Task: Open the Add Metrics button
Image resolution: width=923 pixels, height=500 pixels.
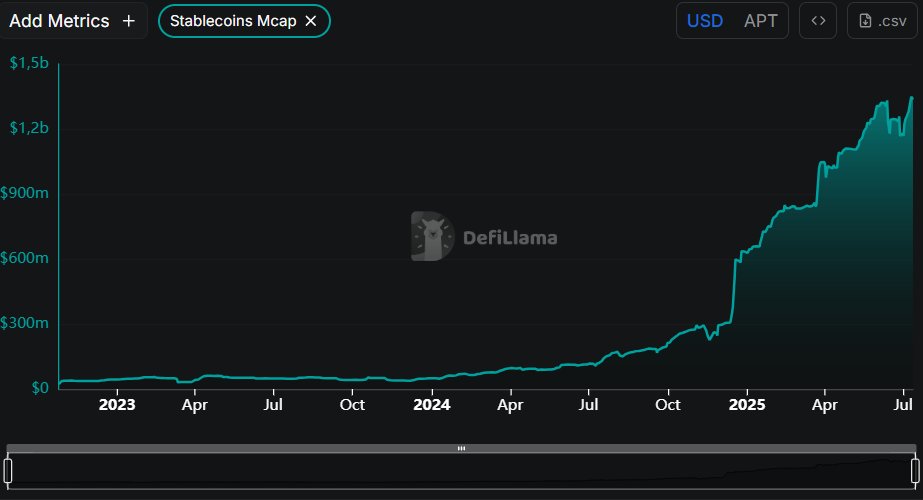Action: pos(72,21)
